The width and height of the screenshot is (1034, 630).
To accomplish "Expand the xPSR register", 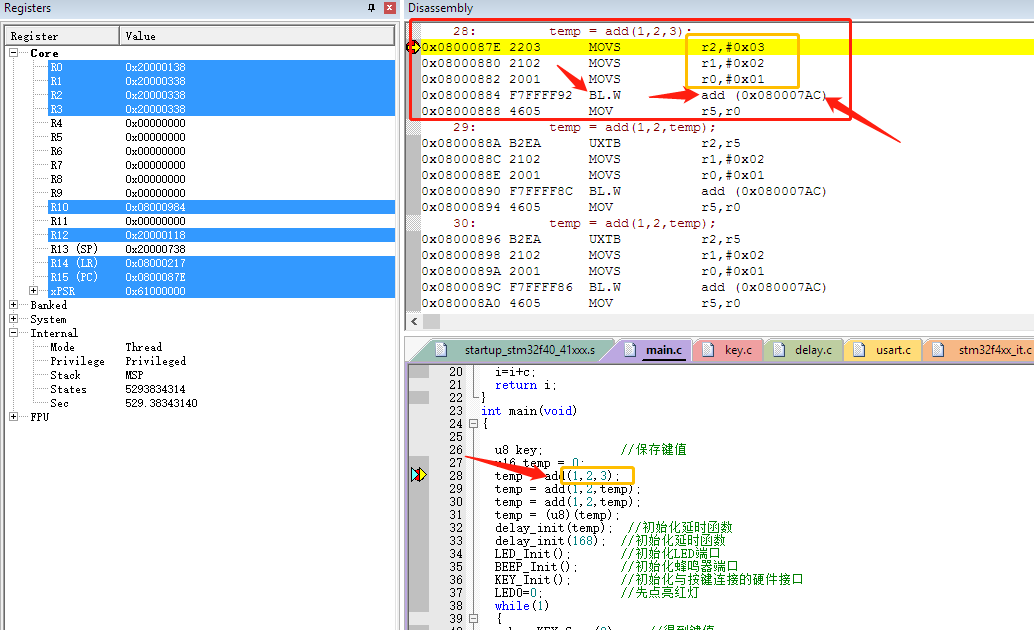I will point(34,291).
